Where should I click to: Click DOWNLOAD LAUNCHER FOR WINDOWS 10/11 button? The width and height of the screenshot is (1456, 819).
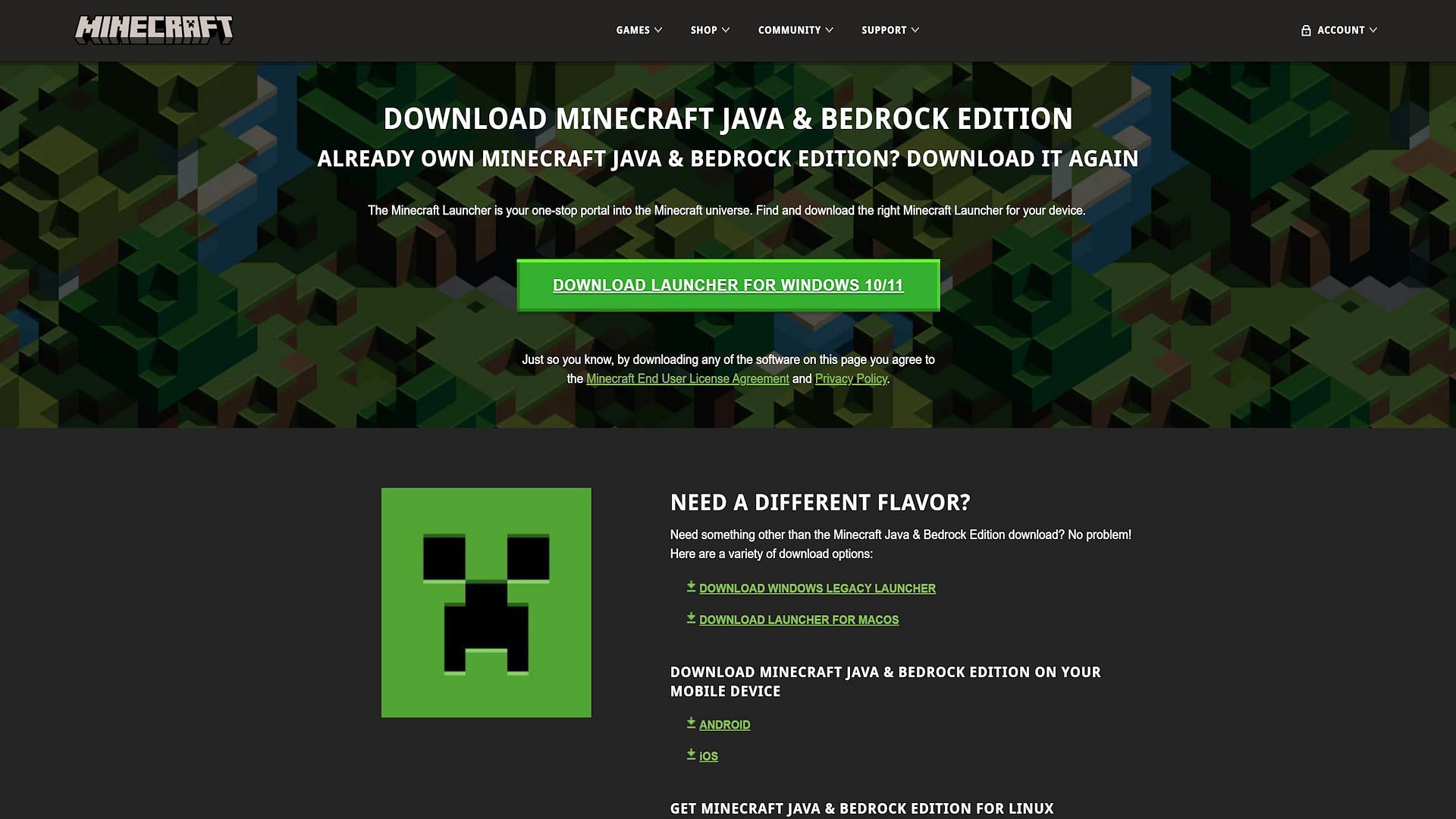tap(728, 285)
